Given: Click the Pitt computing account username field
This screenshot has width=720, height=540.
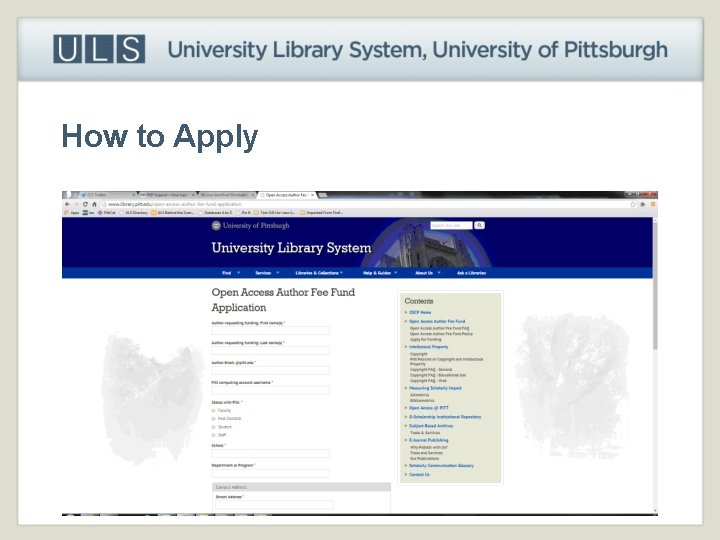Looking at the screenshot, I should [x=270, y=390].
